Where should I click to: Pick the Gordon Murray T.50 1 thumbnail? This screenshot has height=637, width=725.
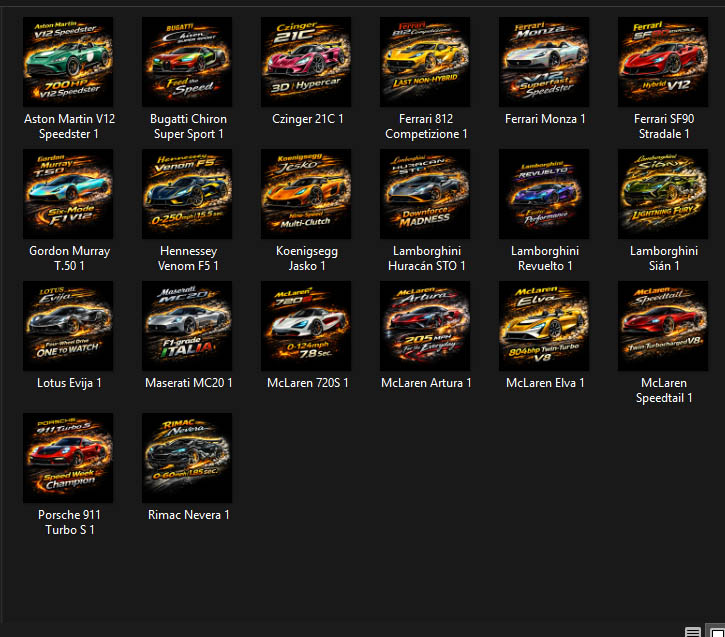(x=68, y=194)
